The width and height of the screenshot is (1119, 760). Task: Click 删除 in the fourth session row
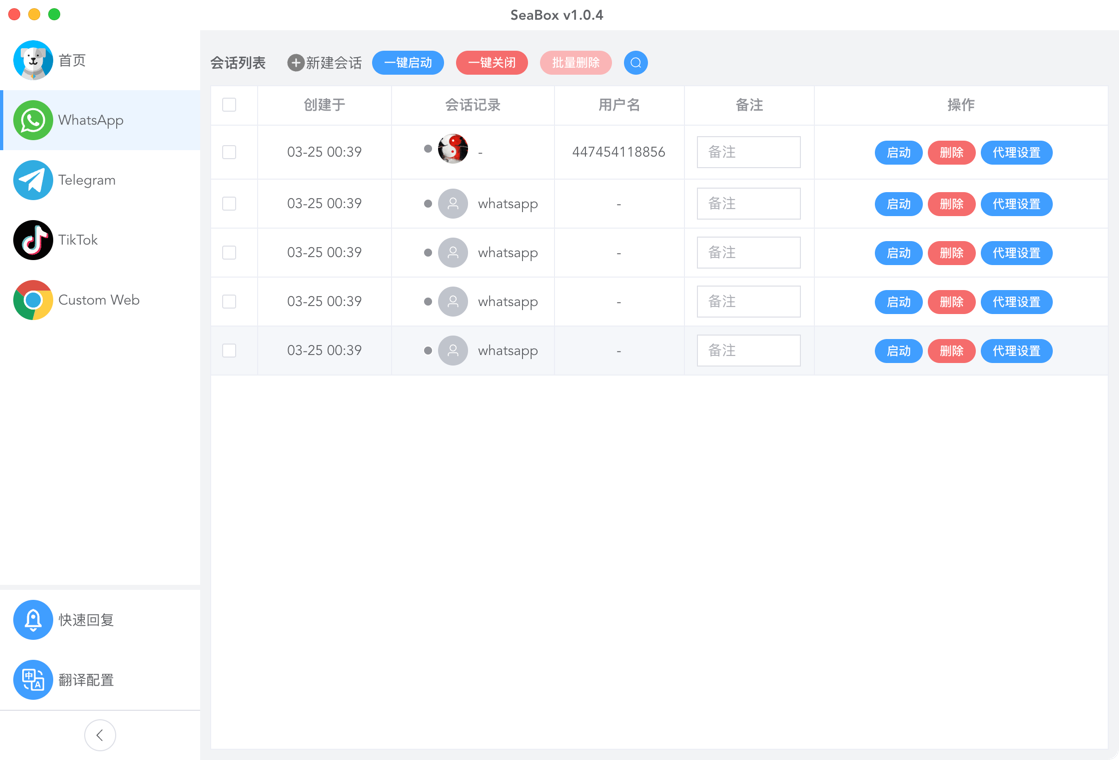(951, 302)
